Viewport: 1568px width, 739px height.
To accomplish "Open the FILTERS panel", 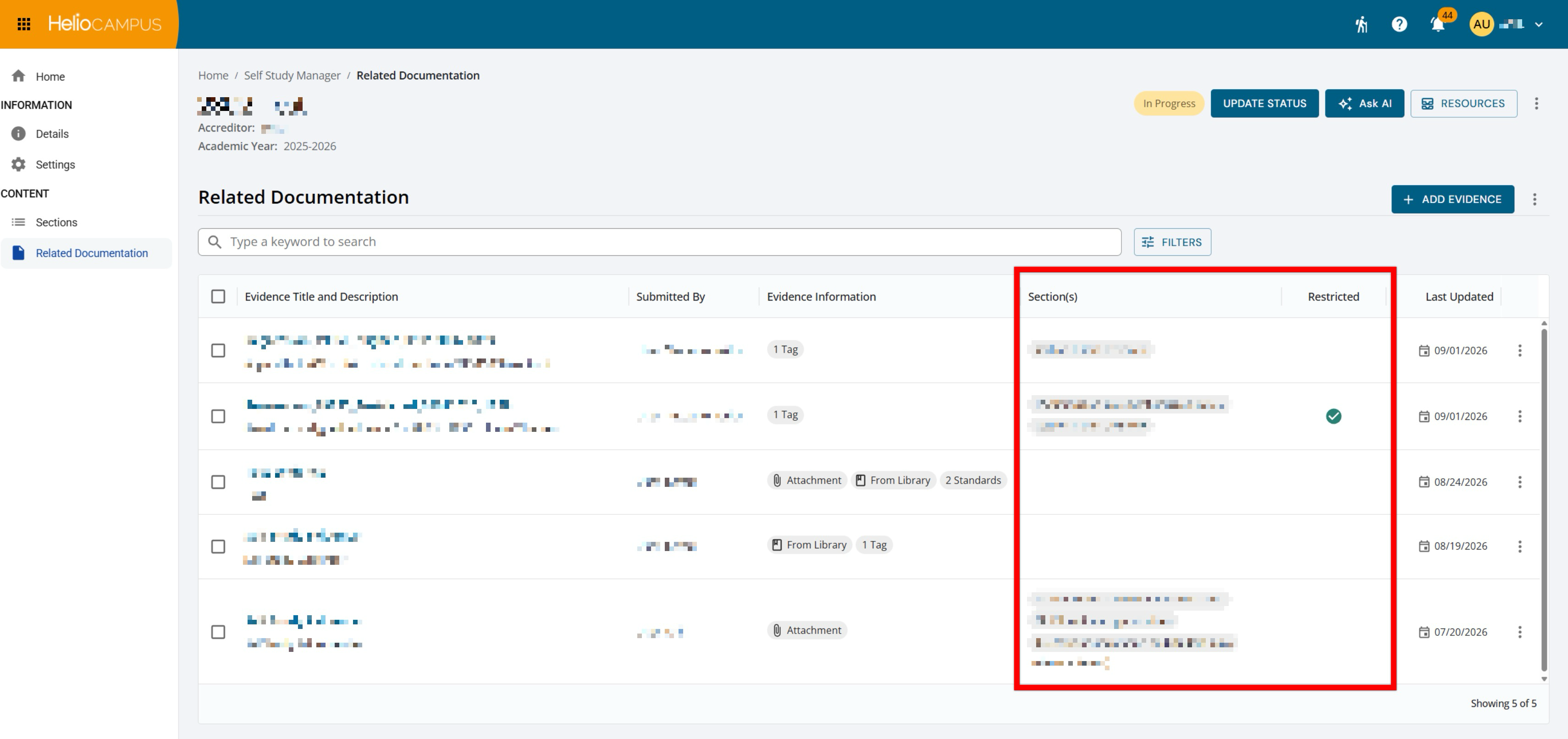I will pos(1172,242).
